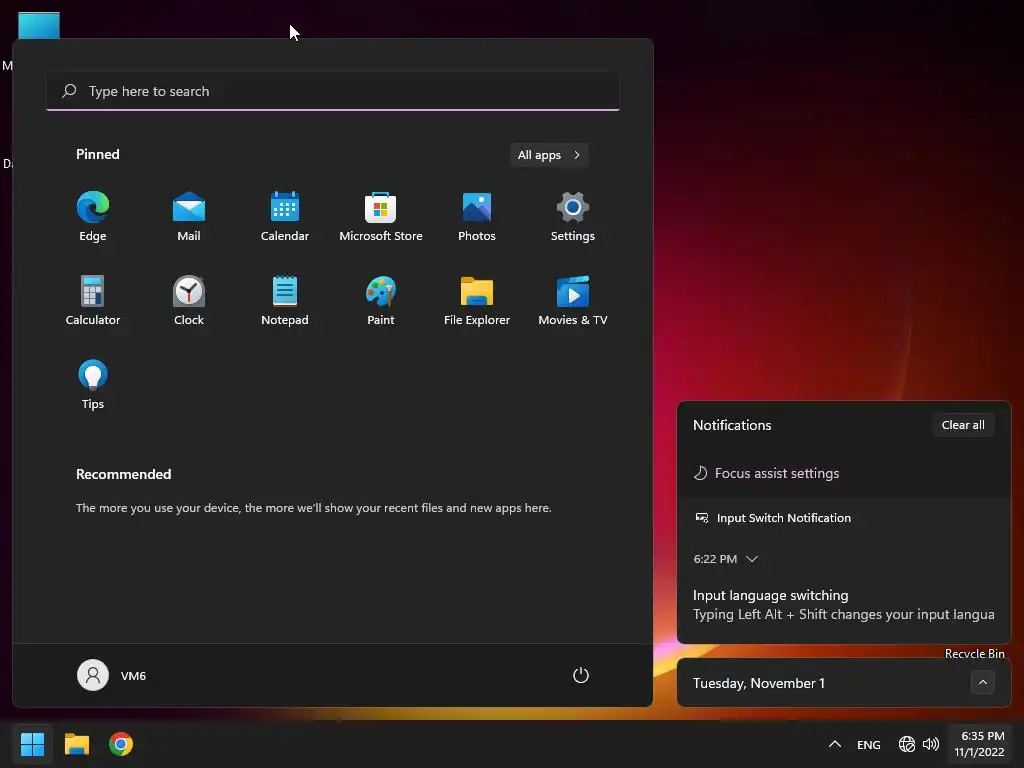
Task: Open the Edge browser from pinned apps
Action: click(x=93, y=216)
